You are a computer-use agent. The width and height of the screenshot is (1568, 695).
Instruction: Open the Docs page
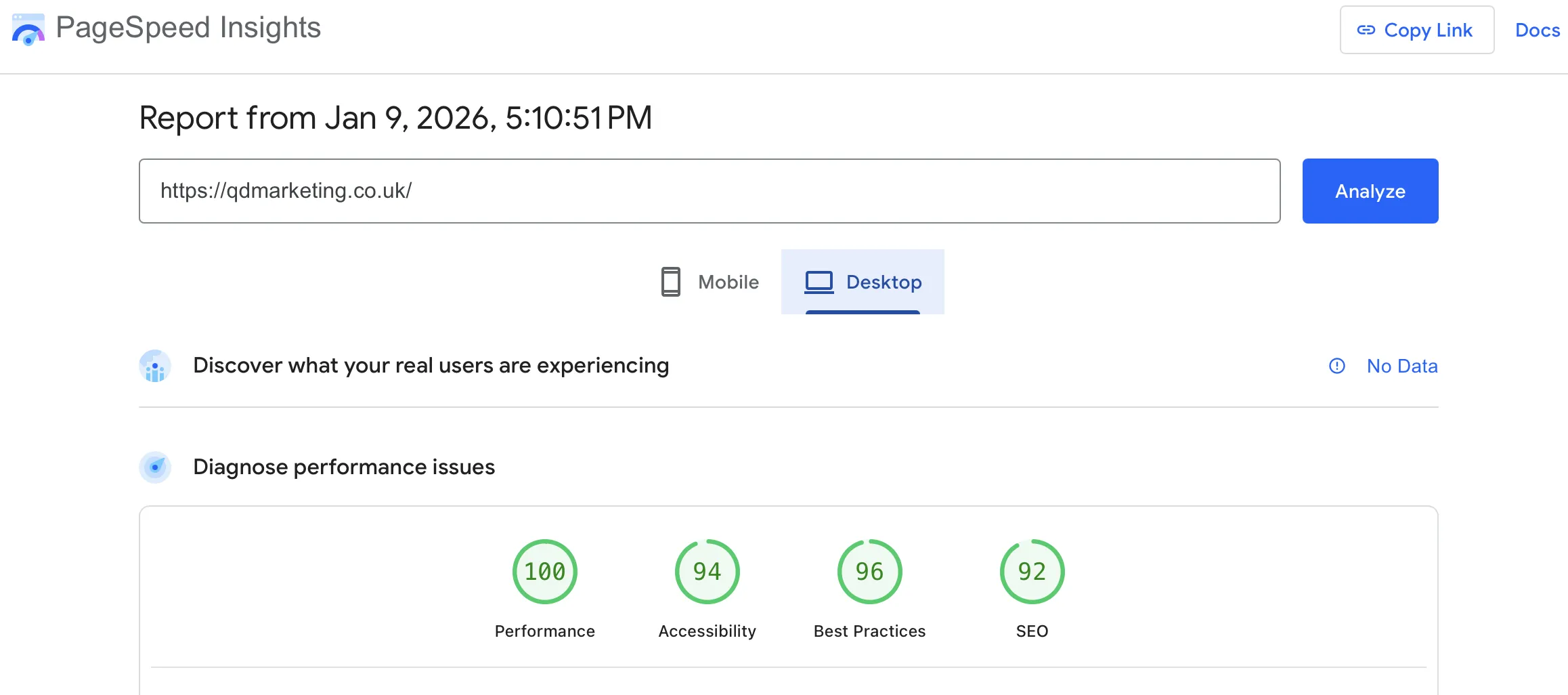[1537, 30]
